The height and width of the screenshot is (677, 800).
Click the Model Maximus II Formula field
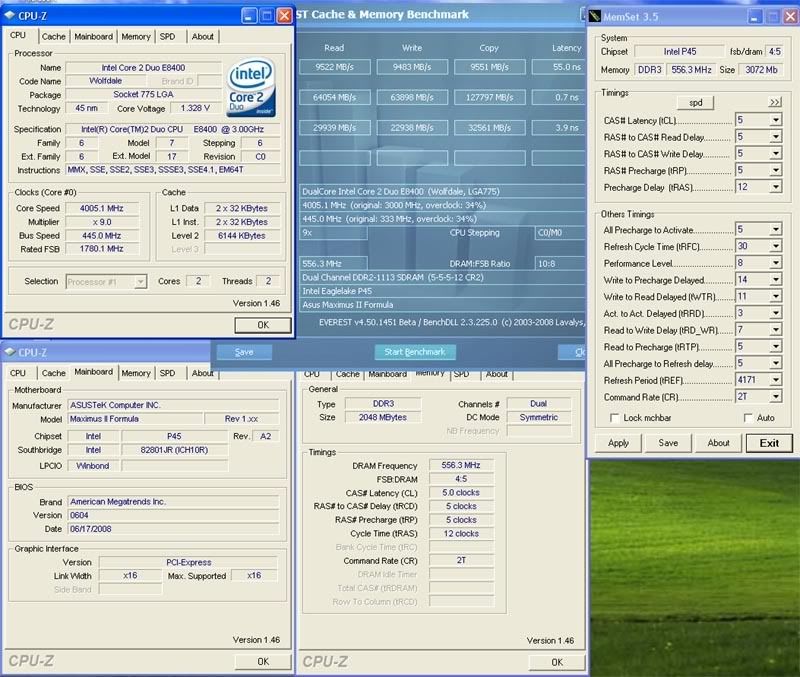coord(135,419)
